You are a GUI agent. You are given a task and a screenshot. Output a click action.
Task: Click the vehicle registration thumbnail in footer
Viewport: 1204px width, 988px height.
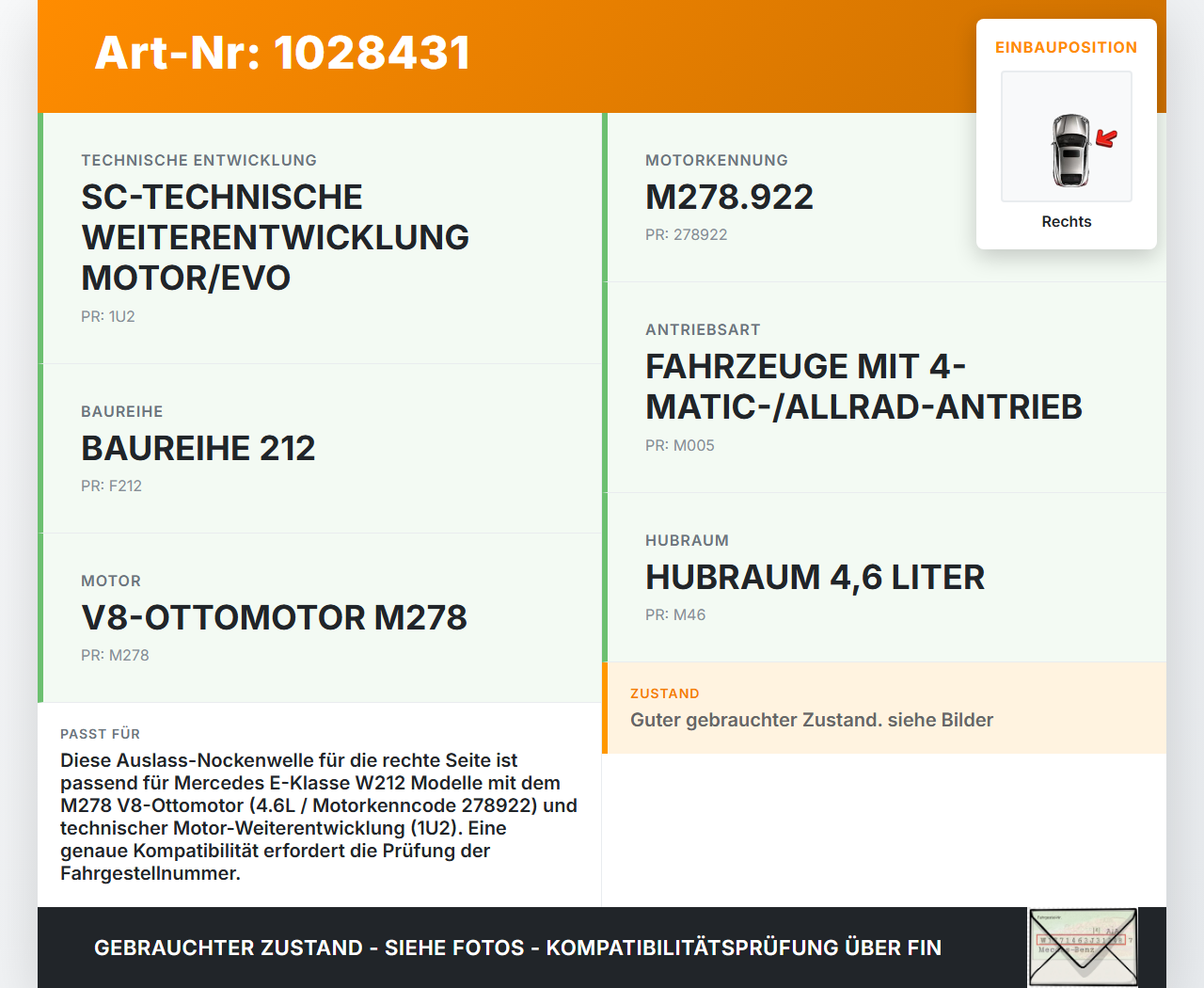click(1083, 948)
